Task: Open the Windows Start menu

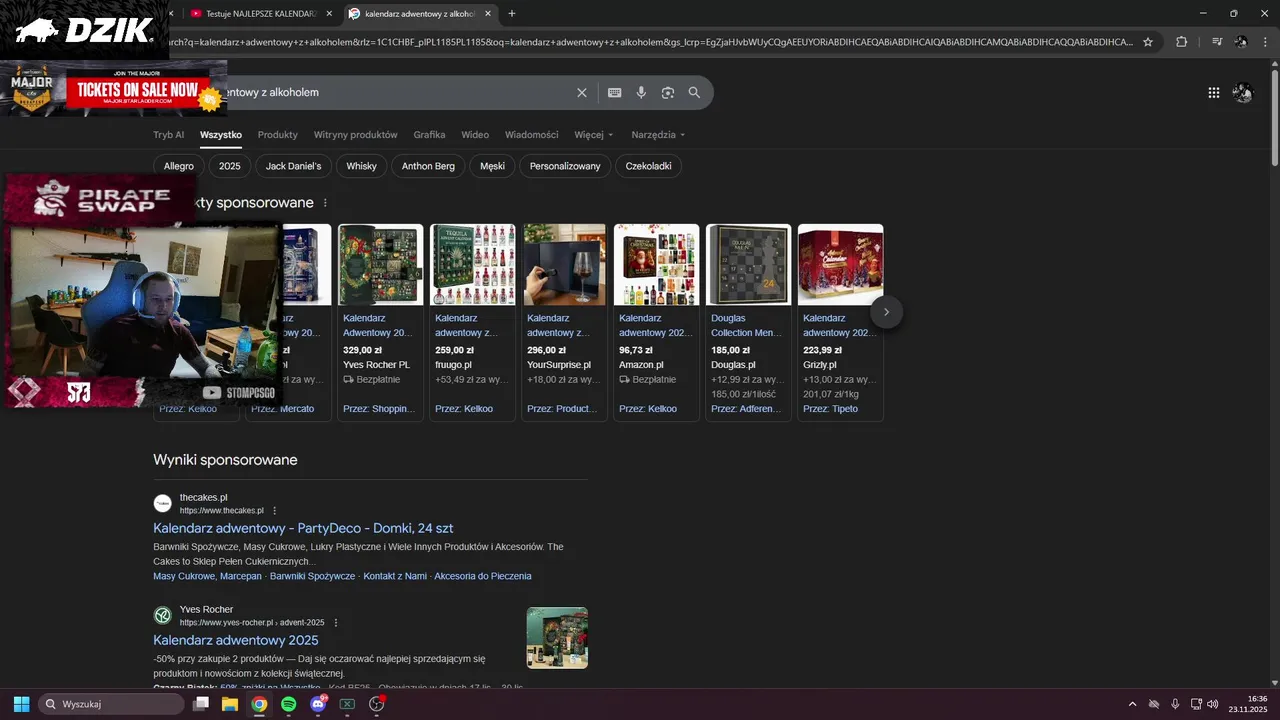Action: click(21, 704)
